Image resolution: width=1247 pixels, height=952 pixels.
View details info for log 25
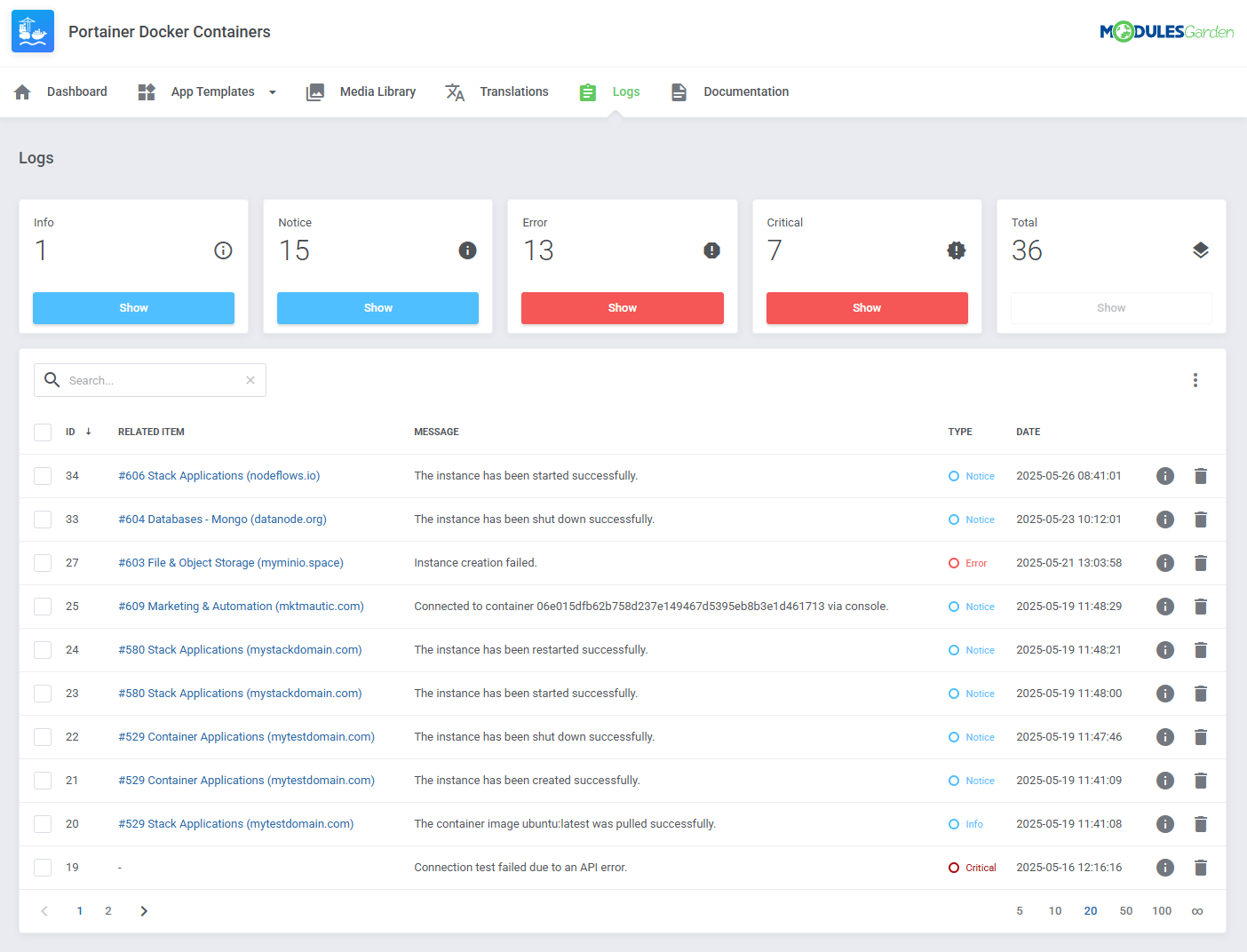pos(1165,607)
